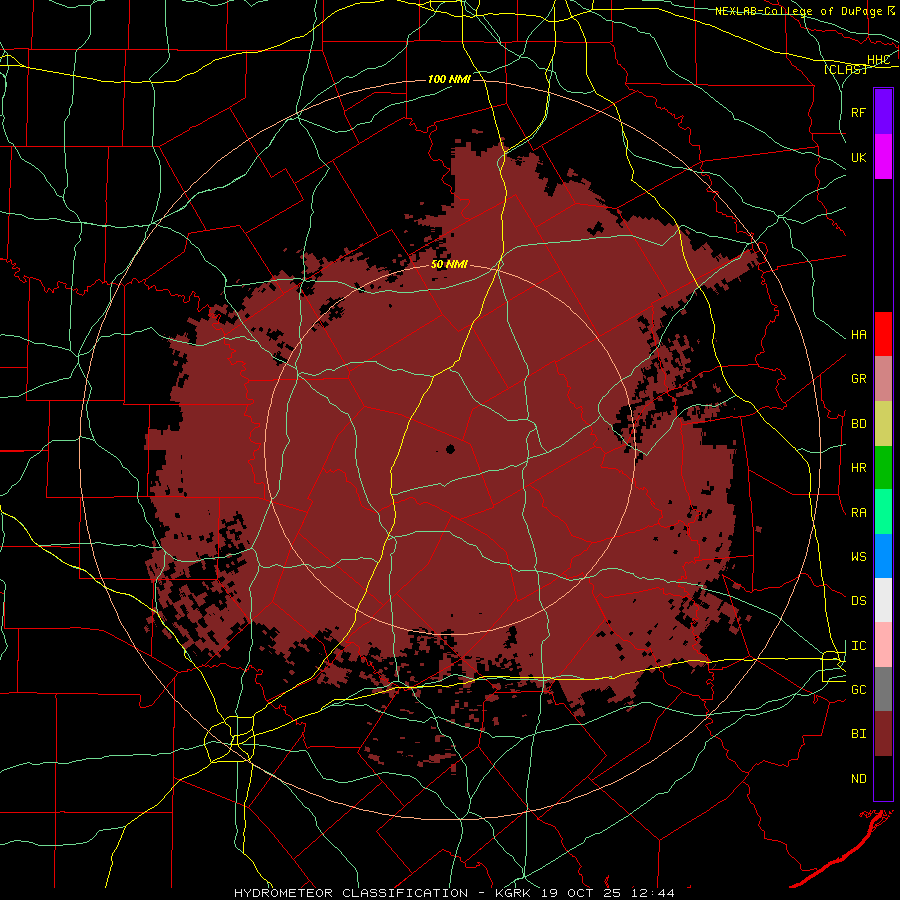The image size is (900, 900).
Task: Click the HA red legend swatch
Action: point(883,334)
